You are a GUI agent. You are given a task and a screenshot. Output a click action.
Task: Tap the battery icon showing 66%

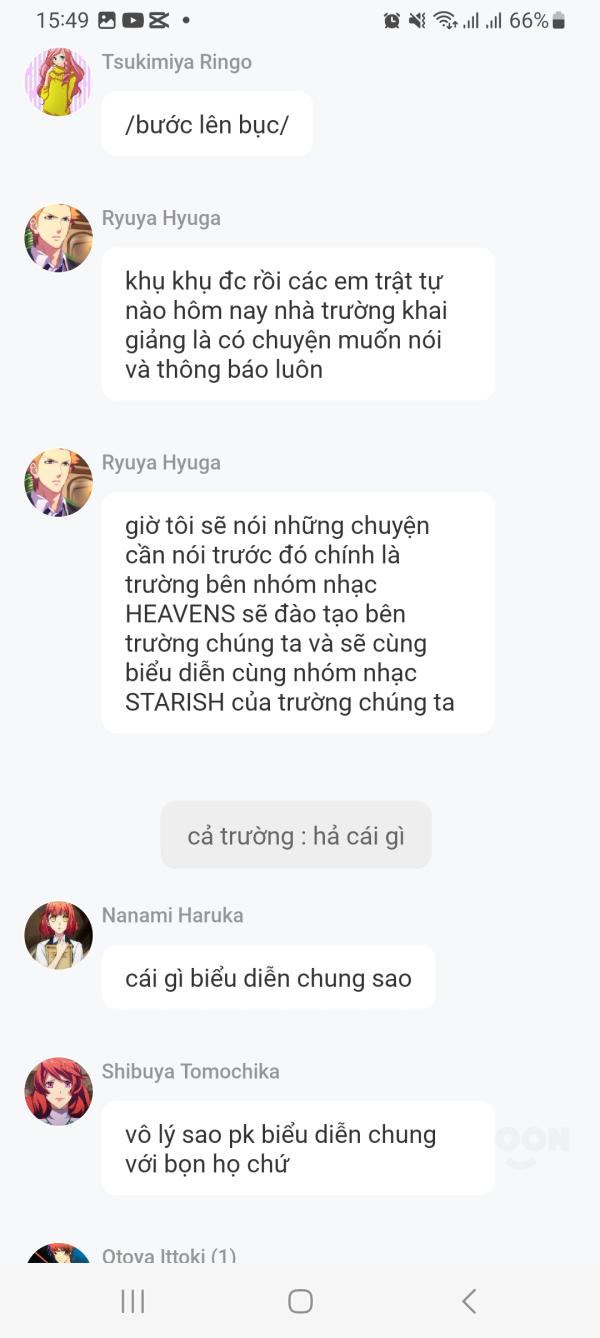(x=558, y=20)
